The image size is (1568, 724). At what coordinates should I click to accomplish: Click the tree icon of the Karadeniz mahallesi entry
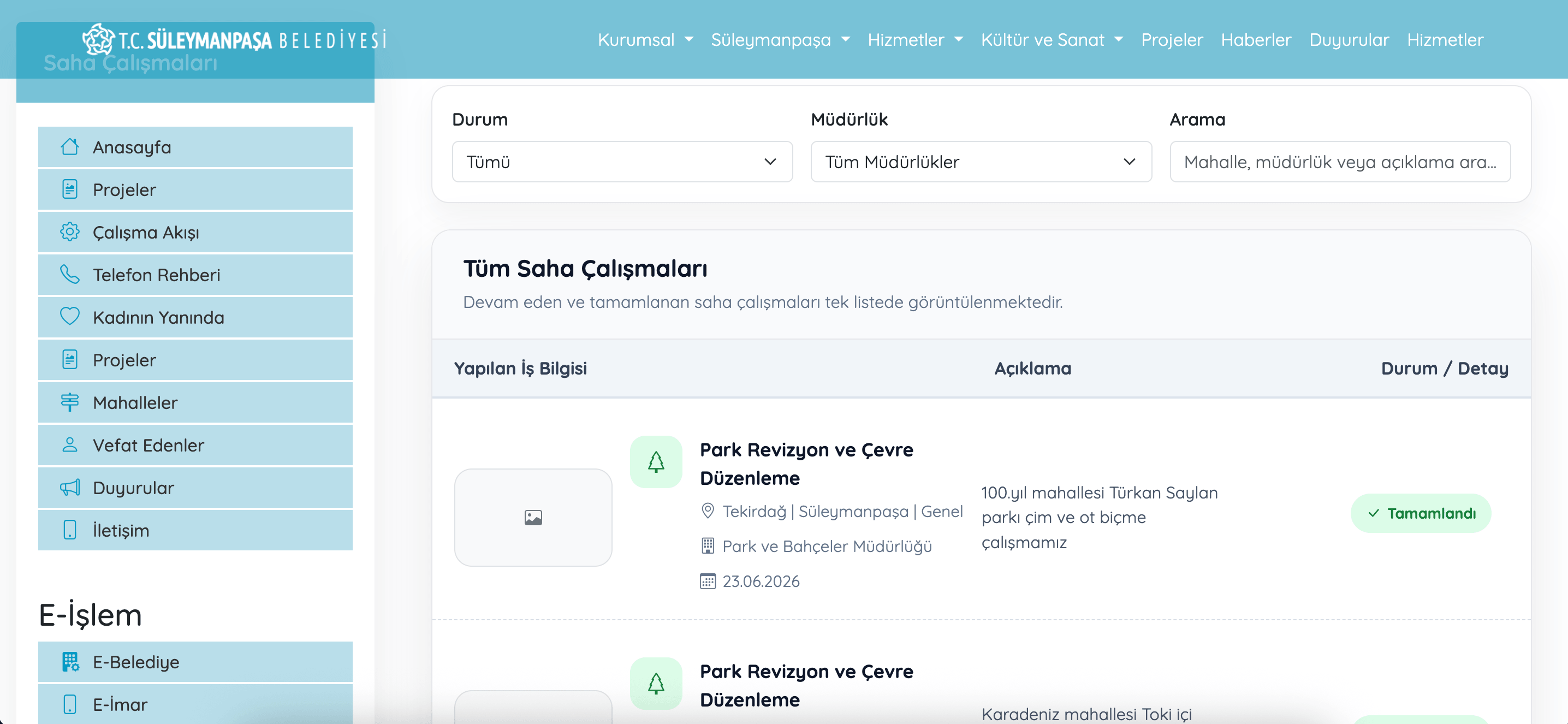(x=656, y=684)
